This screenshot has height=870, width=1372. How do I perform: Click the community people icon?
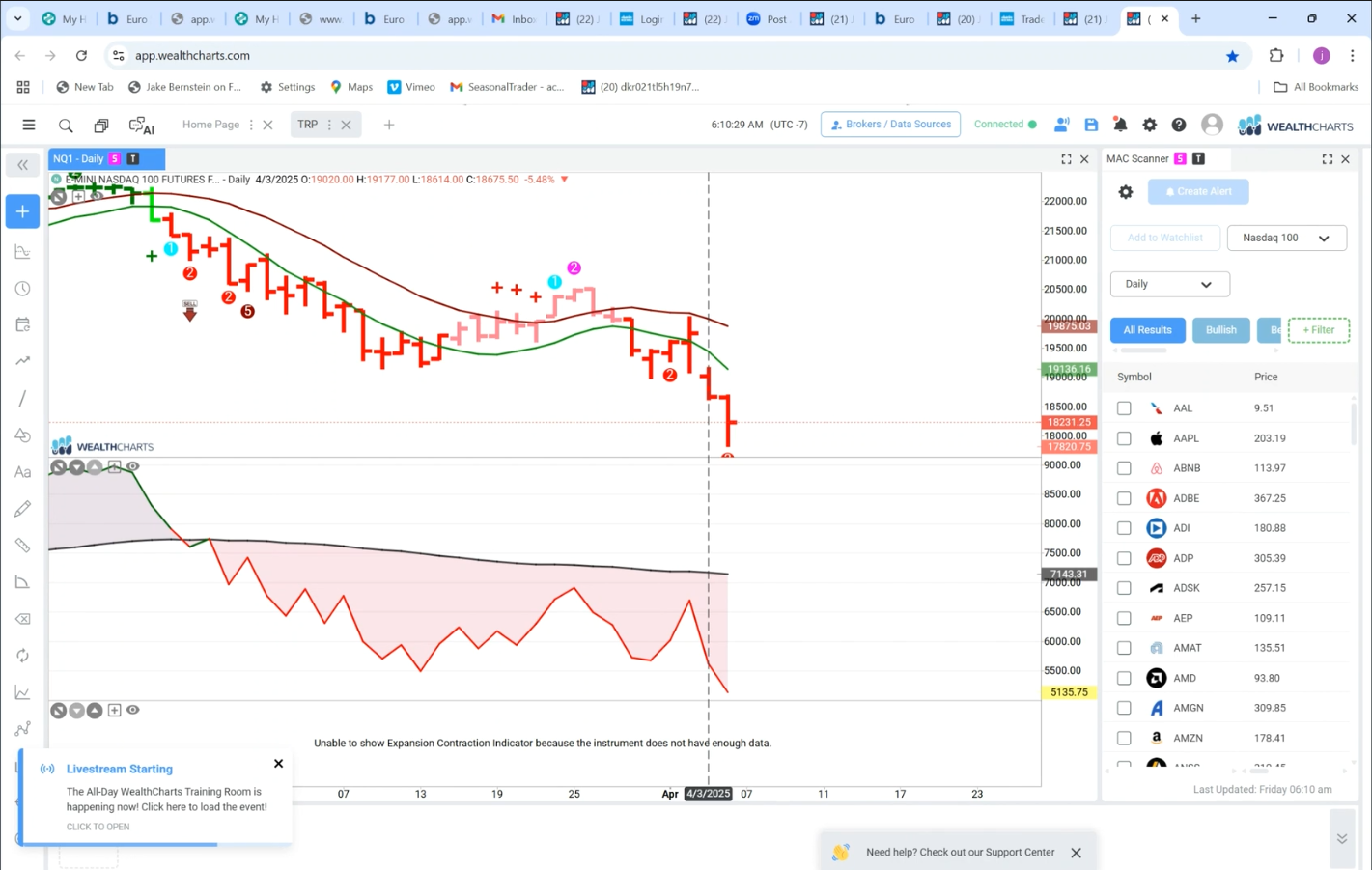pyautogui.click(x=1061, y=125)
